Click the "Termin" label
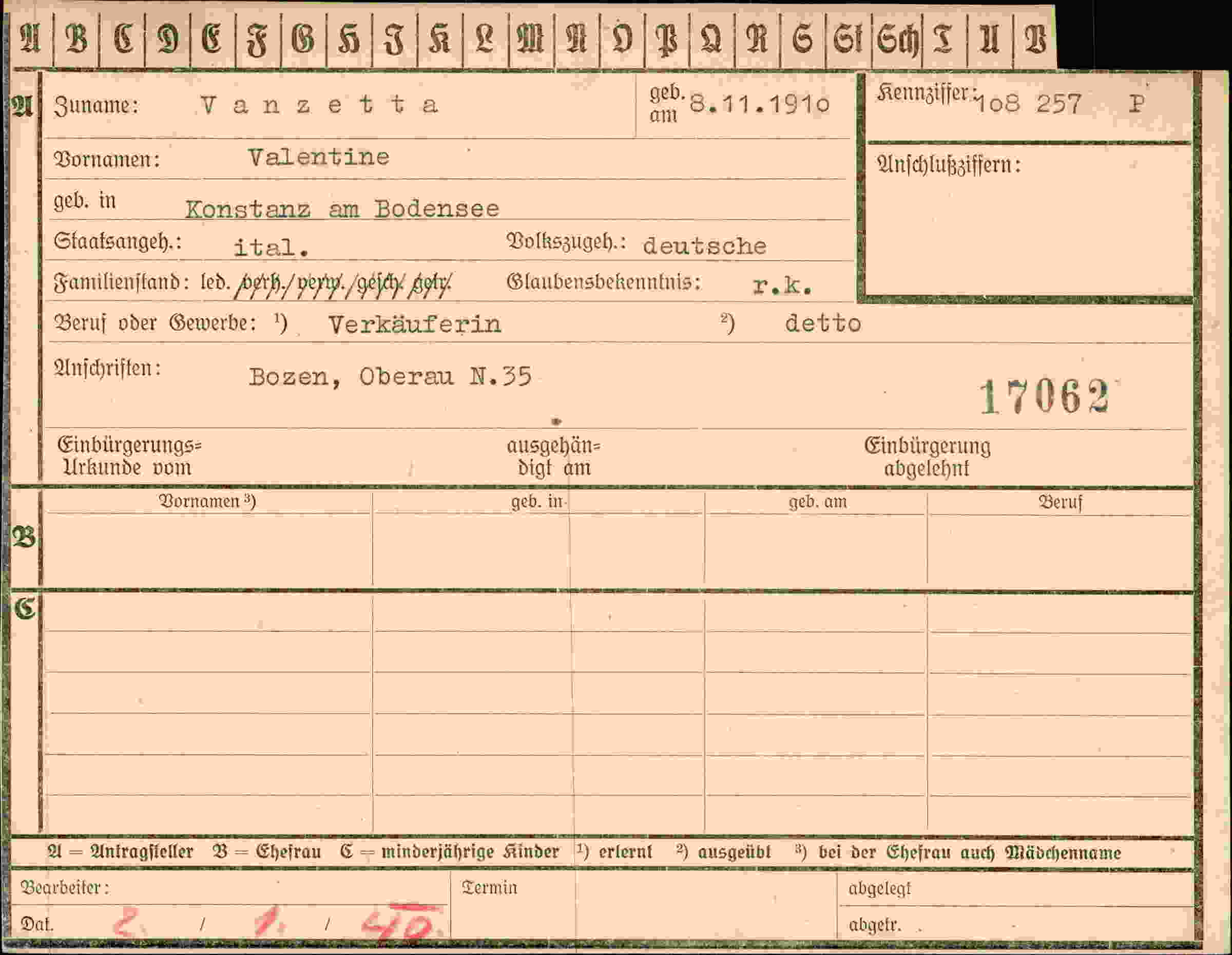 [x=490, y=888]
